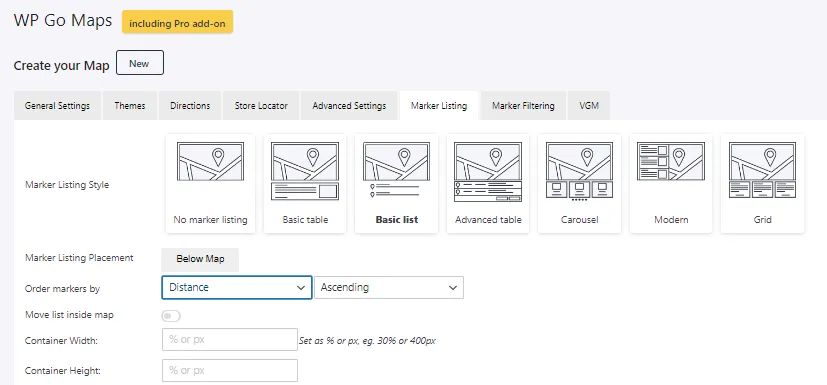Click the Move list inside map label
This screenshot has height=385, width=827.
click(x=69, y=315)
